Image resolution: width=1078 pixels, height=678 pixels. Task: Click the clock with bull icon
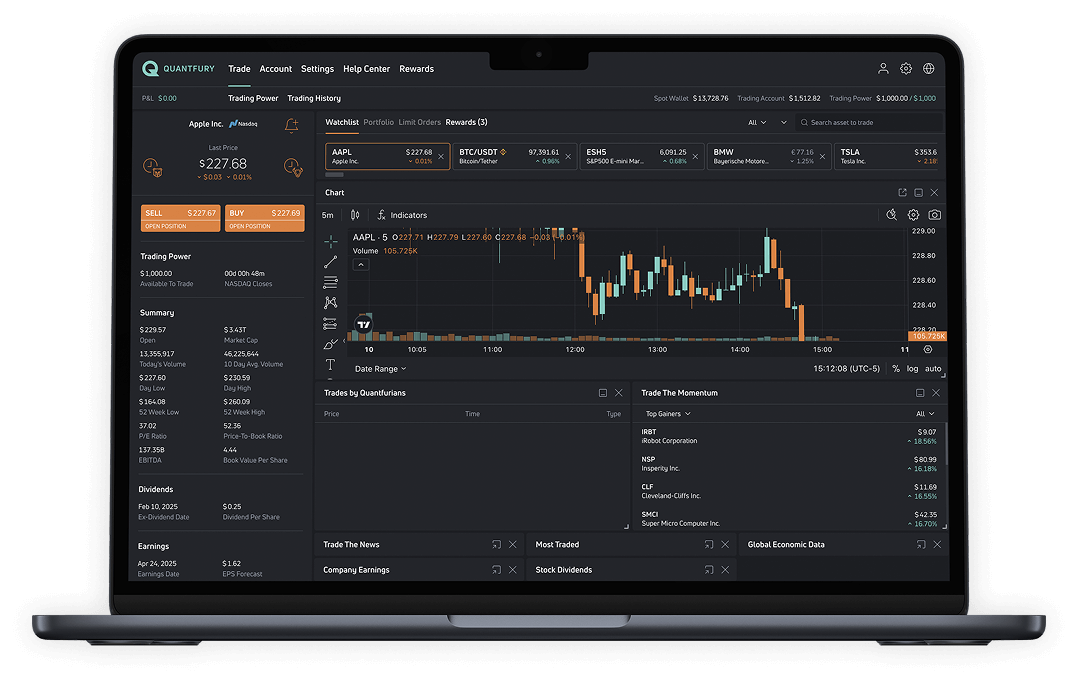tap(293, 167)
